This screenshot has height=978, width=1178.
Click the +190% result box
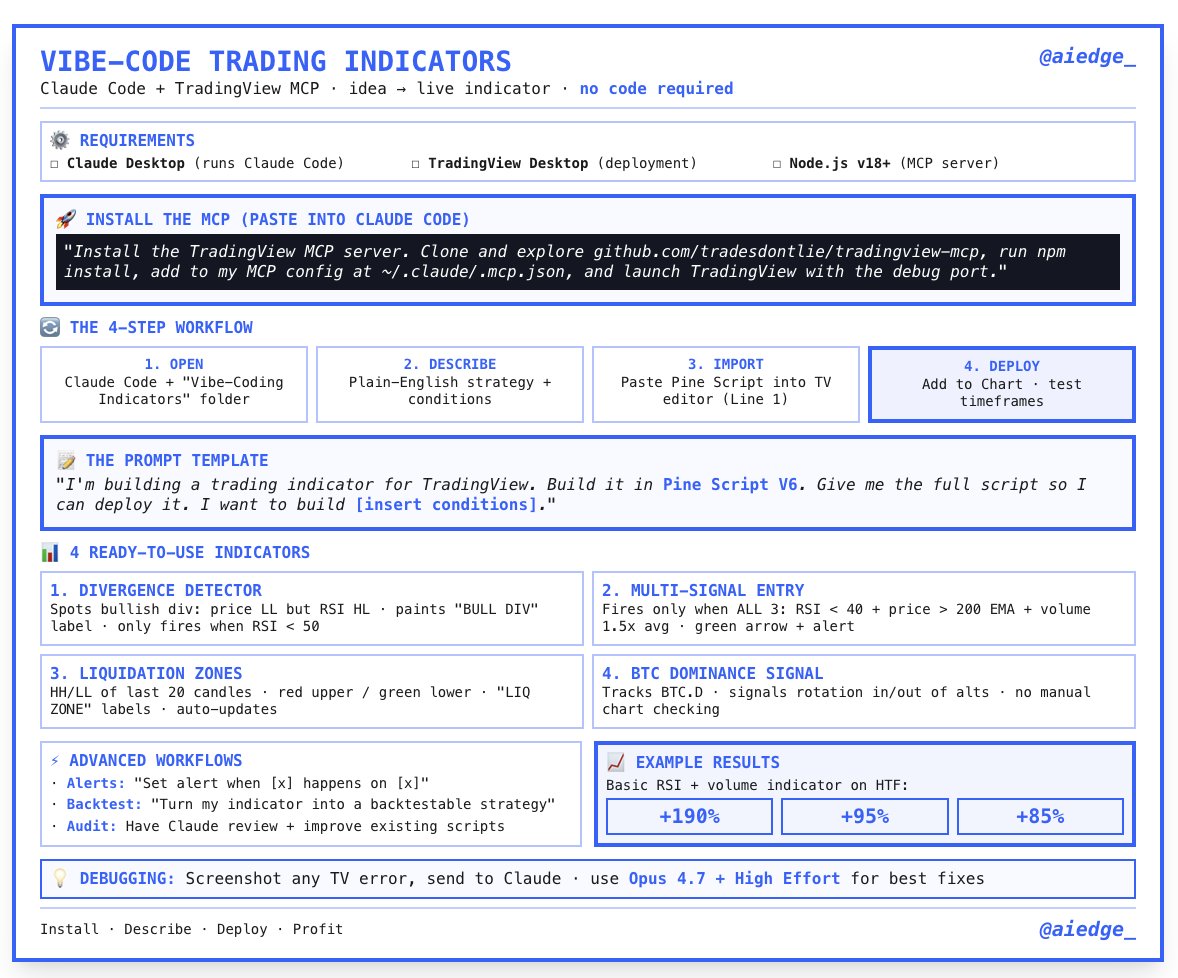click(689, 817)
